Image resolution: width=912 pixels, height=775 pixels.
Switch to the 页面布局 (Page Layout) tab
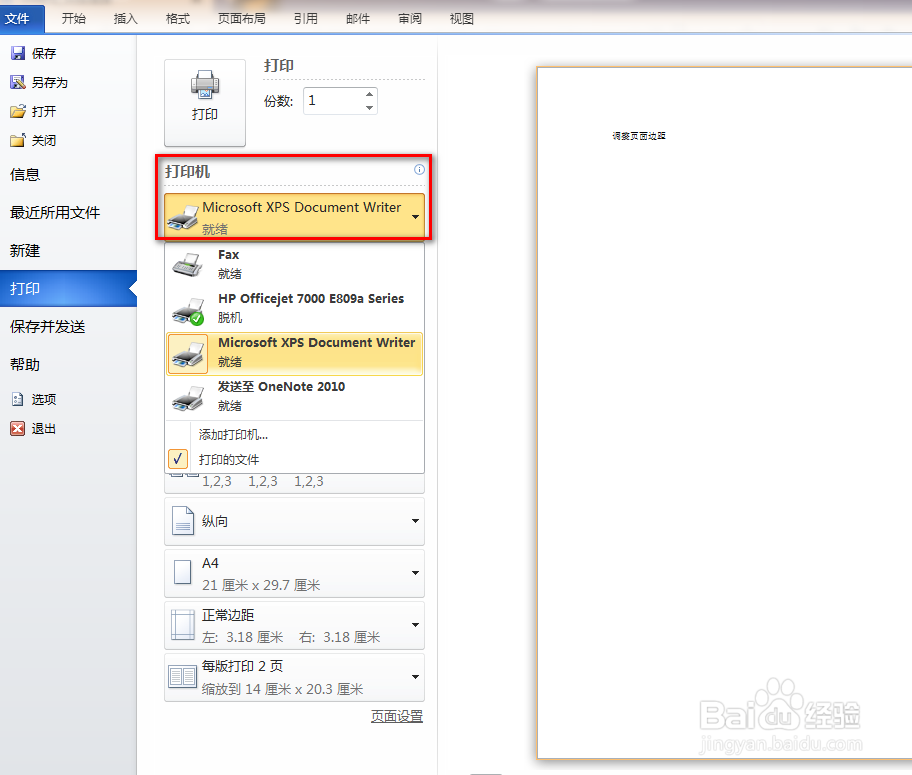[x=242, y=19]
